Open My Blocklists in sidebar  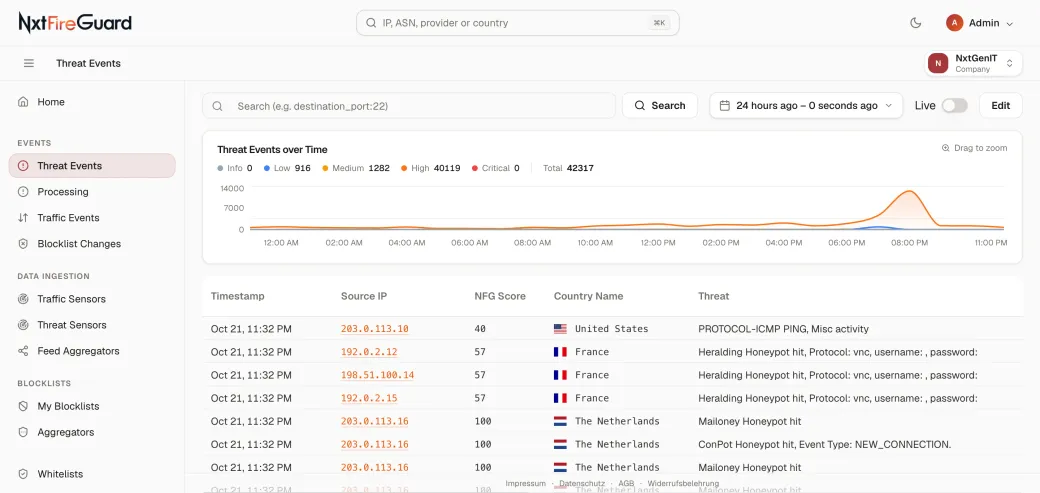(x=92, y=406)
